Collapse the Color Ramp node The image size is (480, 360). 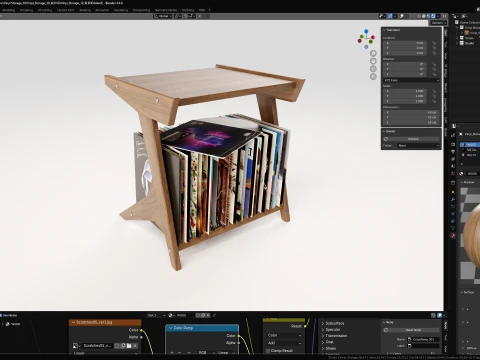pyautogui.click(x=170, y=328)
